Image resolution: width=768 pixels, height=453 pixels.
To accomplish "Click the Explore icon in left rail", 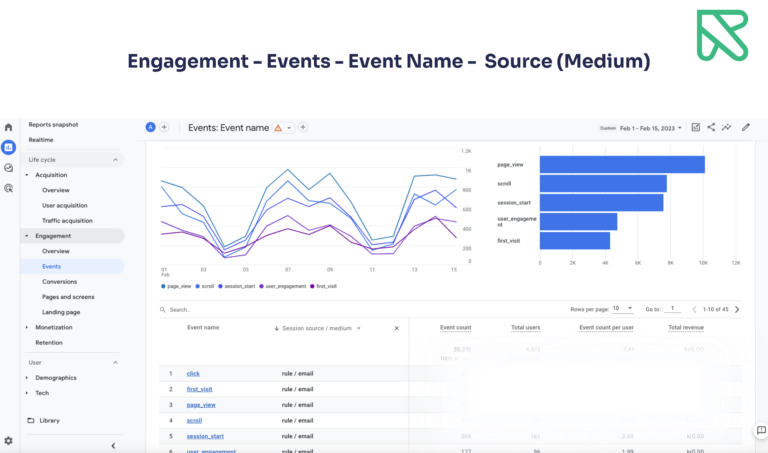I will (x=9, y=167).
